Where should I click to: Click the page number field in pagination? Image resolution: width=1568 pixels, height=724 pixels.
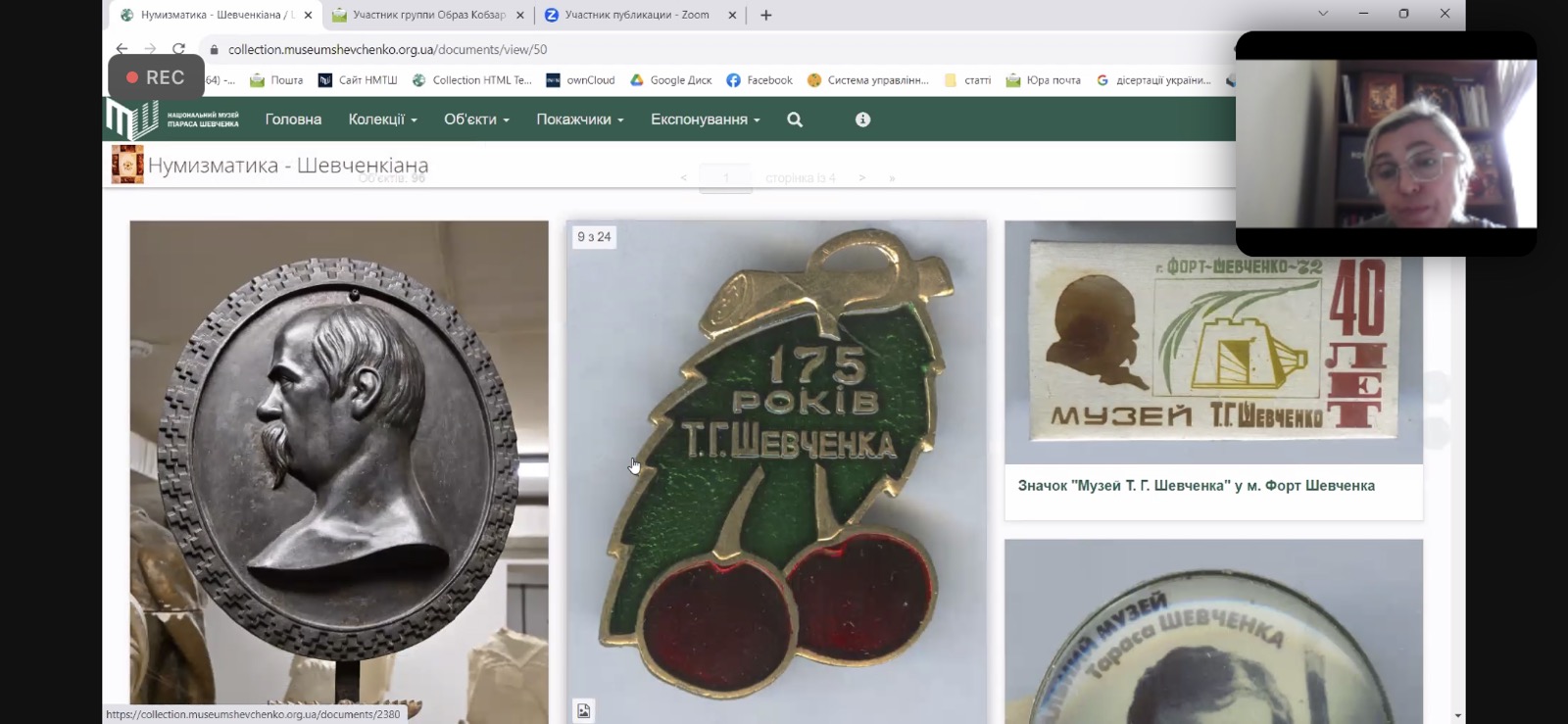pyautogui.click(x=725, y=178)
